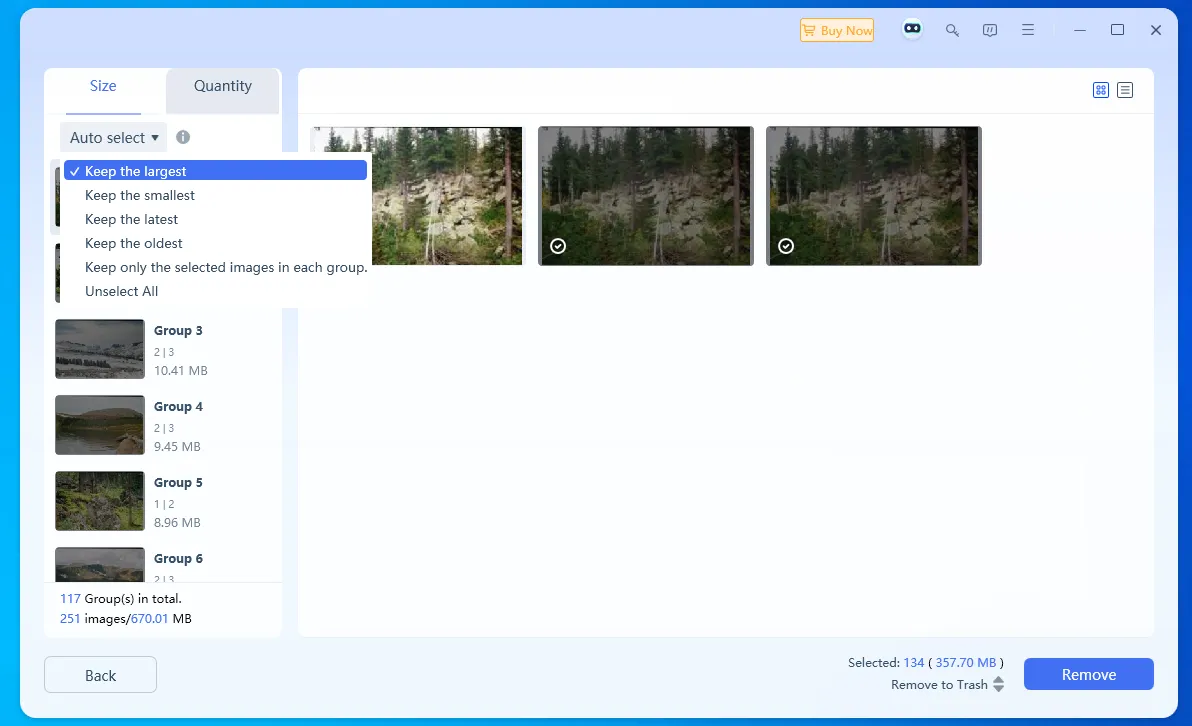The image size is (1192, 726).
Task: Switch to list view icon
Action: tap(1125, 90)
